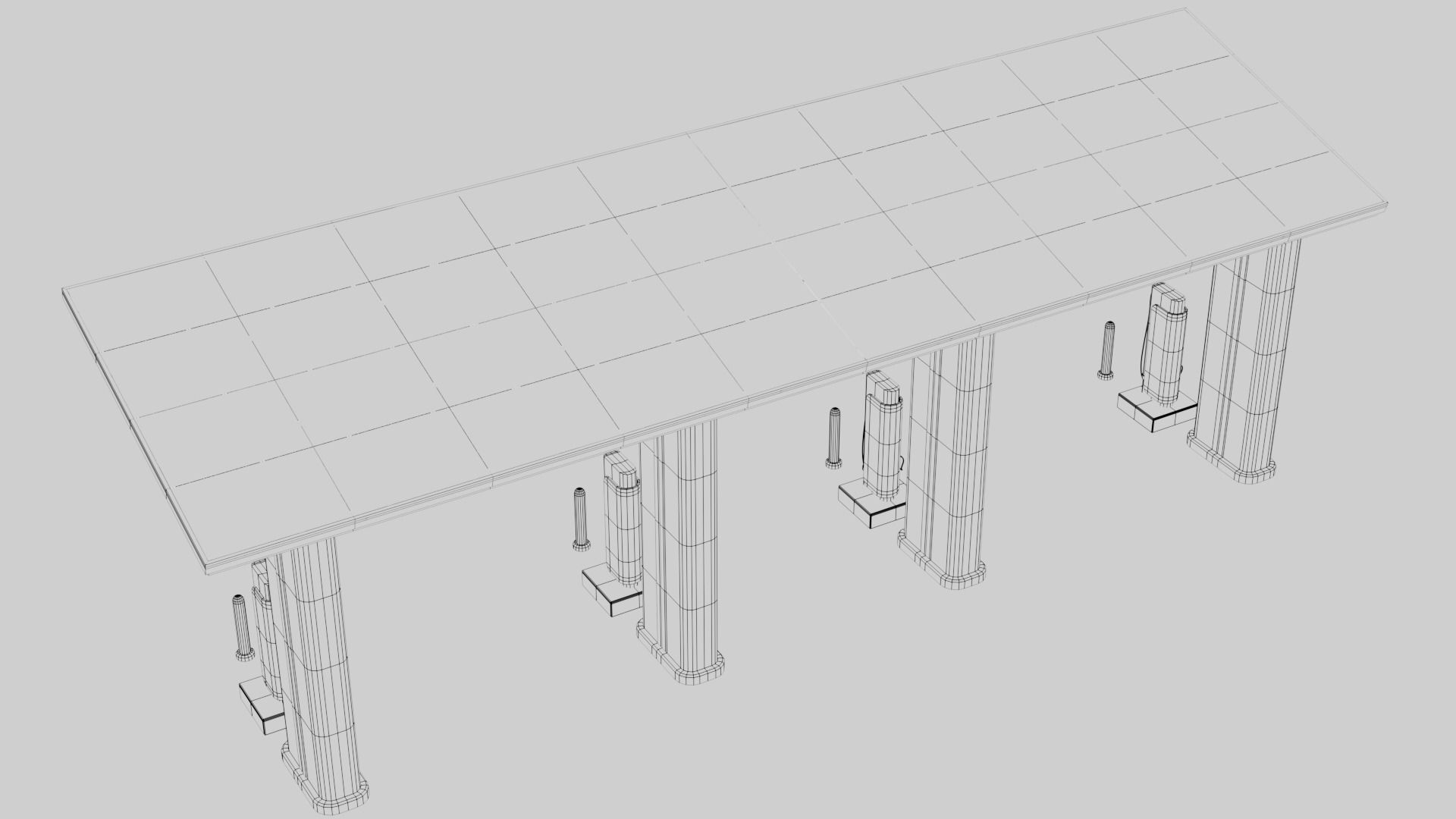Screen dimensions: 1456x819
Task: Select the flat canopy roof in wireframe
Action: (724, 292)
